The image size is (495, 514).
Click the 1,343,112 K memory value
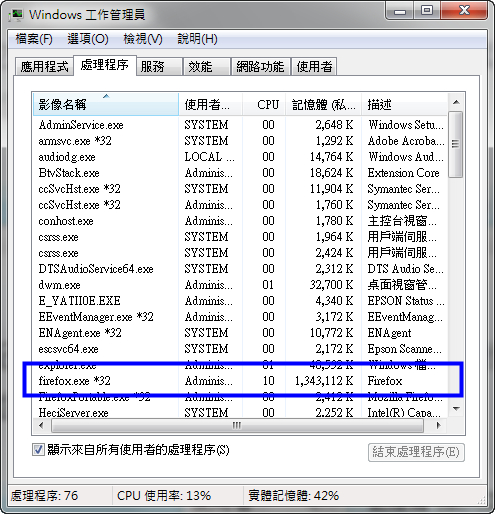324,381
